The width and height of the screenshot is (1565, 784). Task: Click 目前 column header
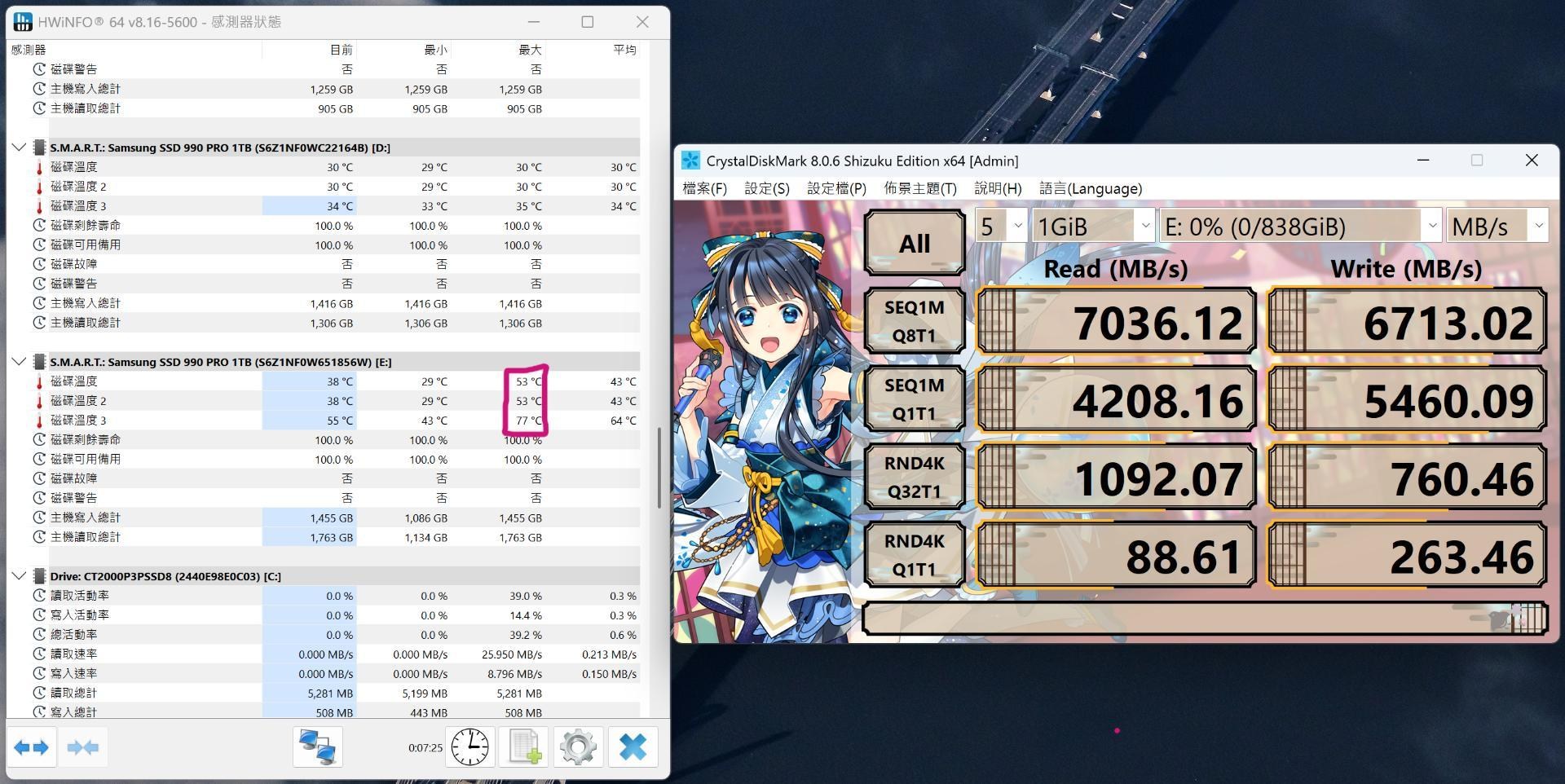pyautogui.click(x=342, y=50)
